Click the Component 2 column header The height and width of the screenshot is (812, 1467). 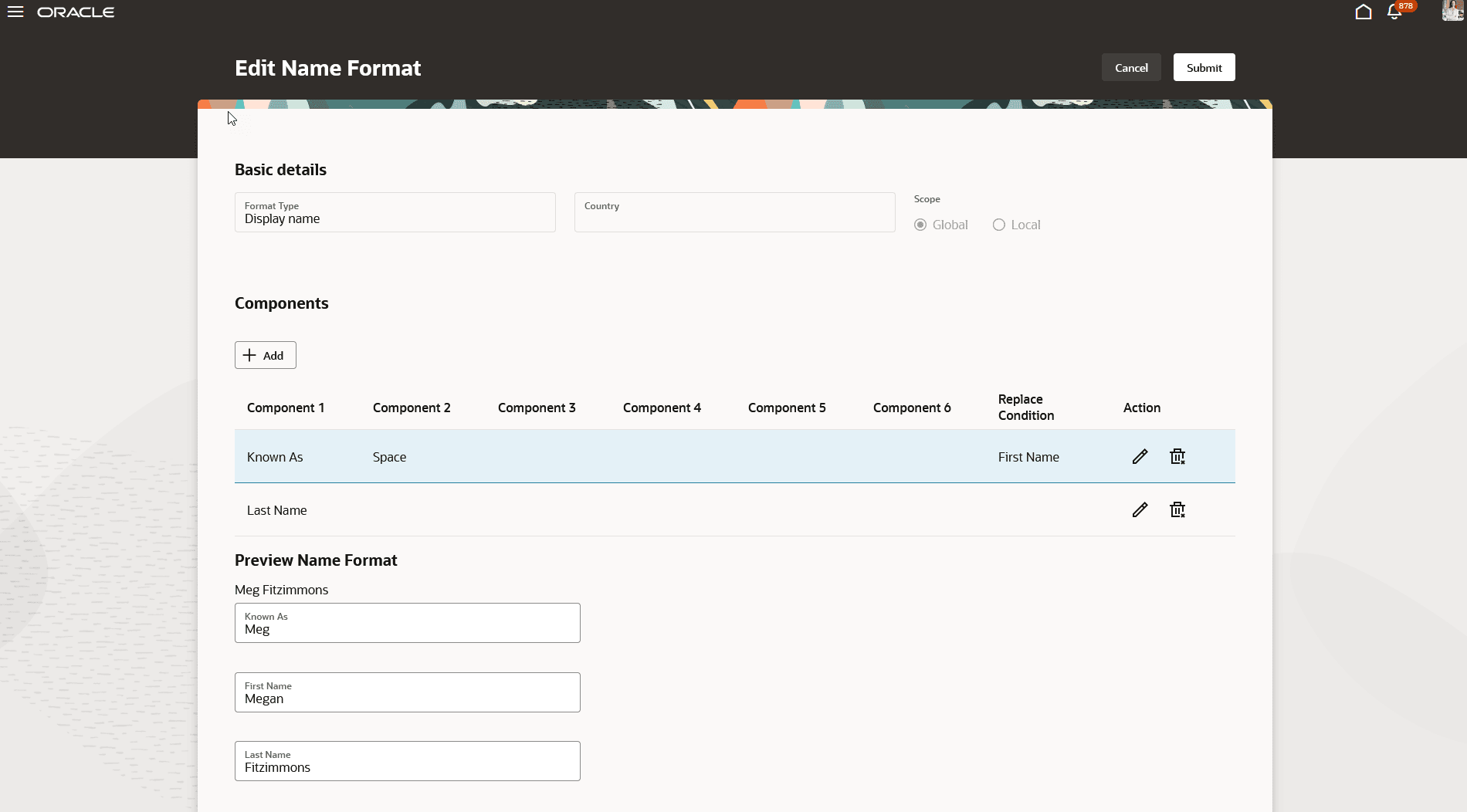tap(412, 408)
